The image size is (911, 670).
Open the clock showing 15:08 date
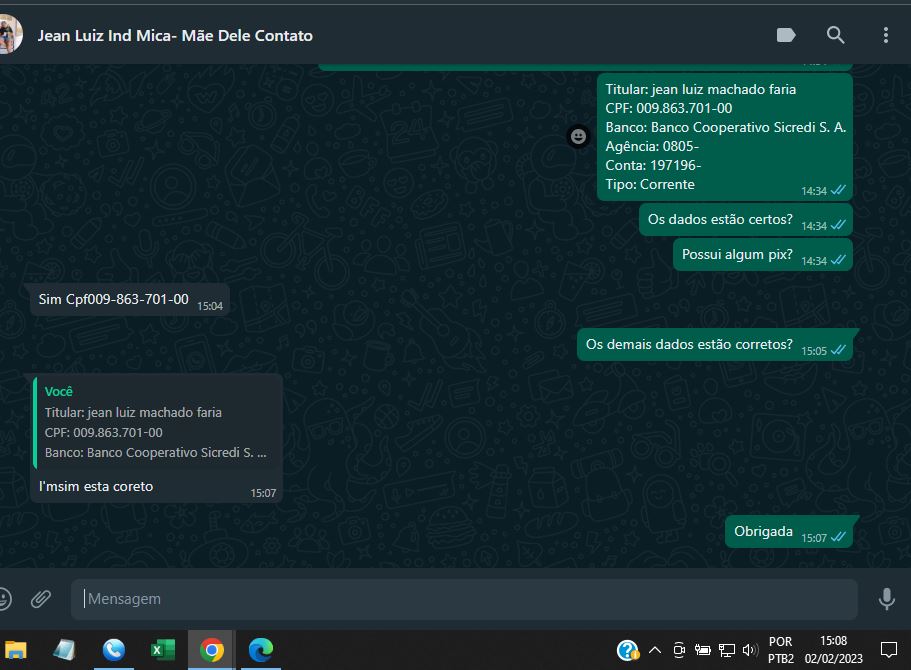833,650
